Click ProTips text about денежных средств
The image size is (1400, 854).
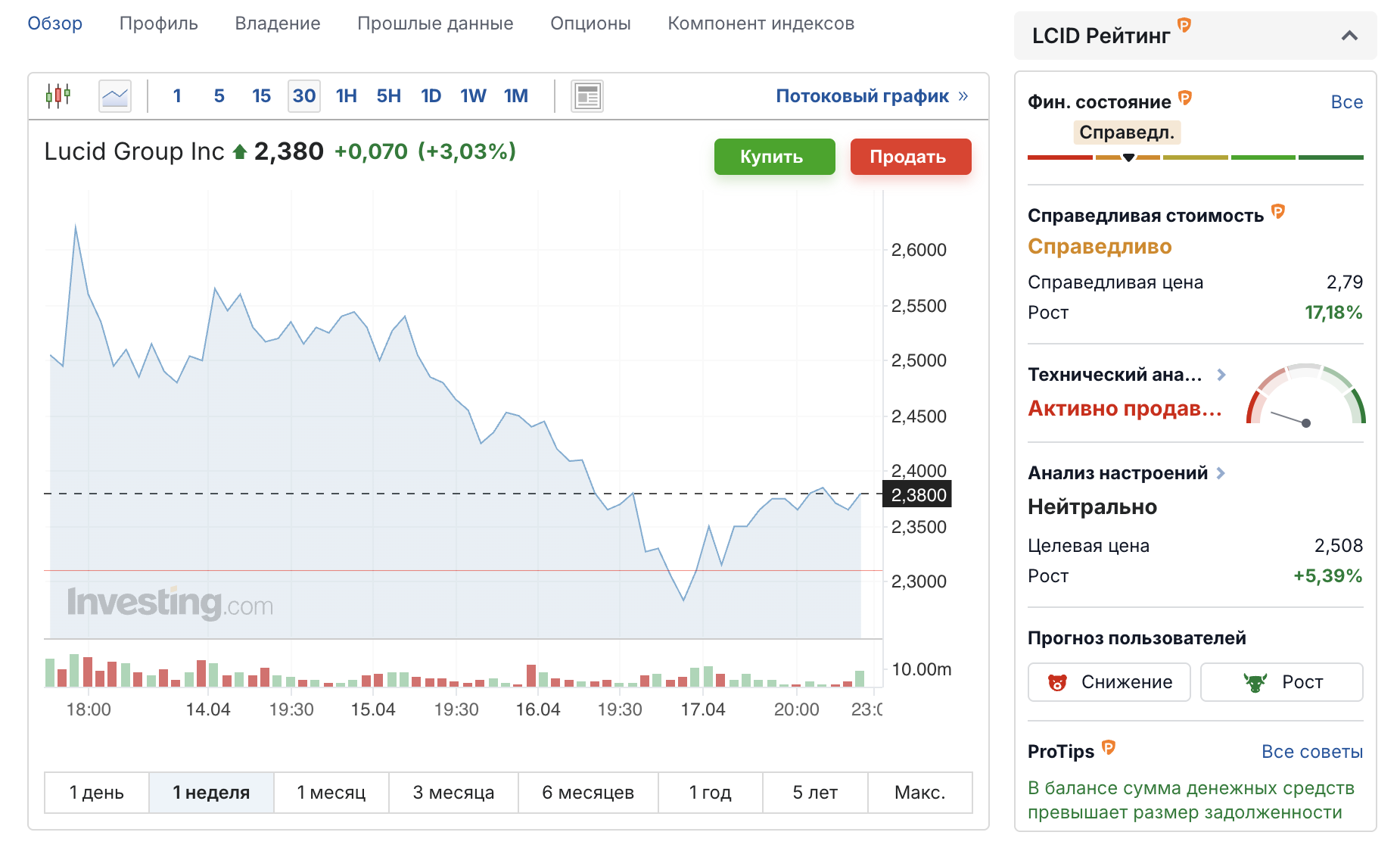coord(1191,800)
